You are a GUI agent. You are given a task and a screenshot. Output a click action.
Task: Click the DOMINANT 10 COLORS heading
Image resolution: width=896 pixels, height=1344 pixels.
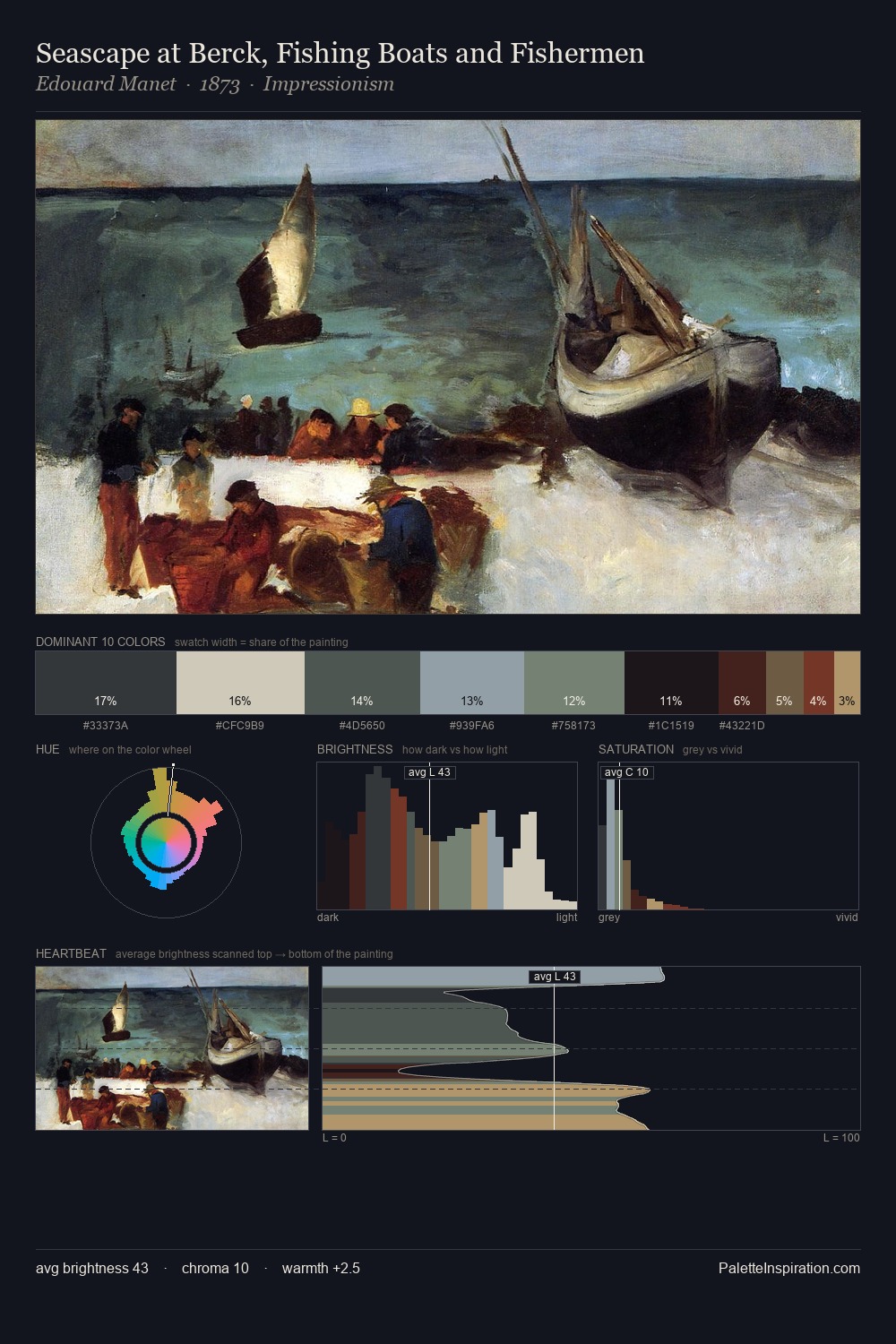(x=100, y=642)
